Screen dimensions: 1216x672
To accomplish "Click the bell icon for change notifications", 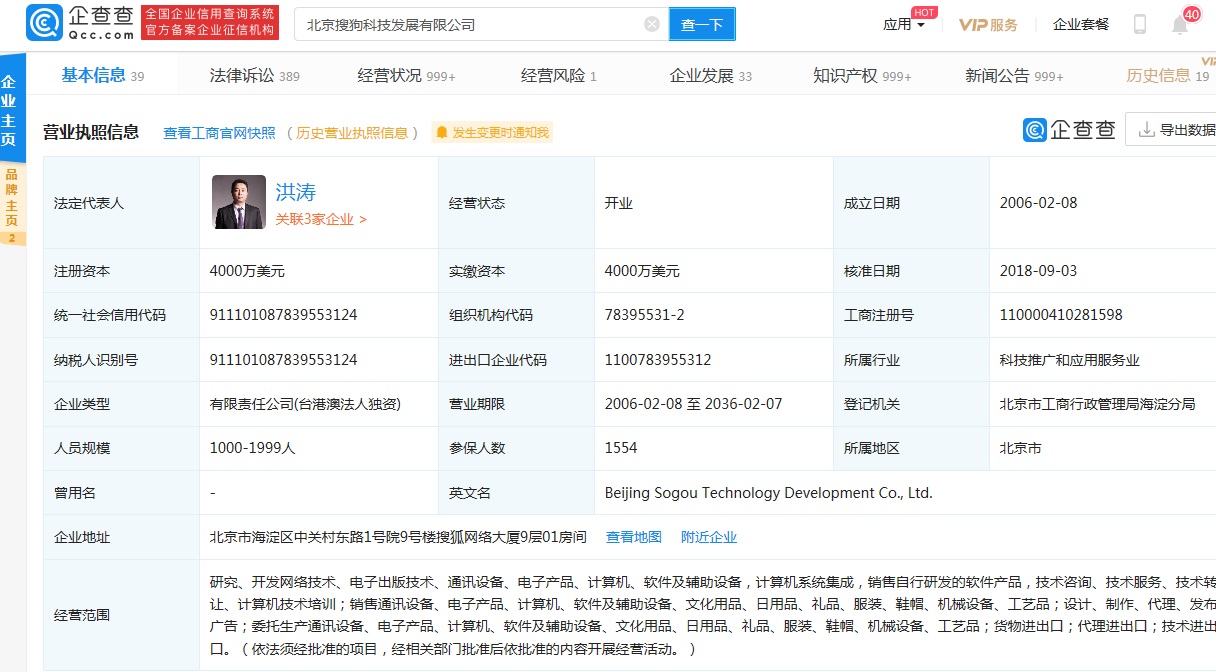I will 442,133.
